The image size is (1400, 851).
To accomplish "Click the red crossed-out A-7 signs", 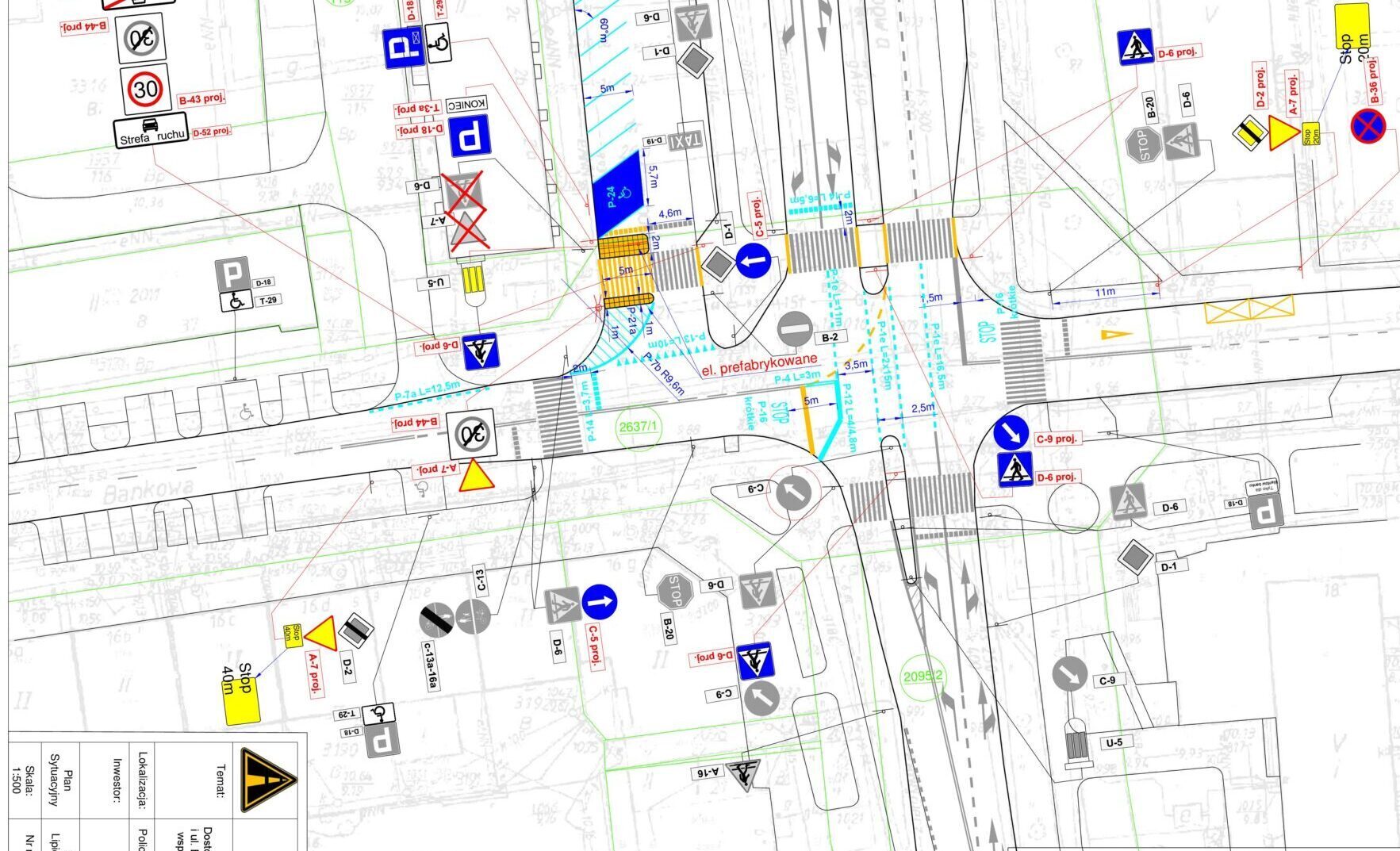I will click(x=467, y=213).
